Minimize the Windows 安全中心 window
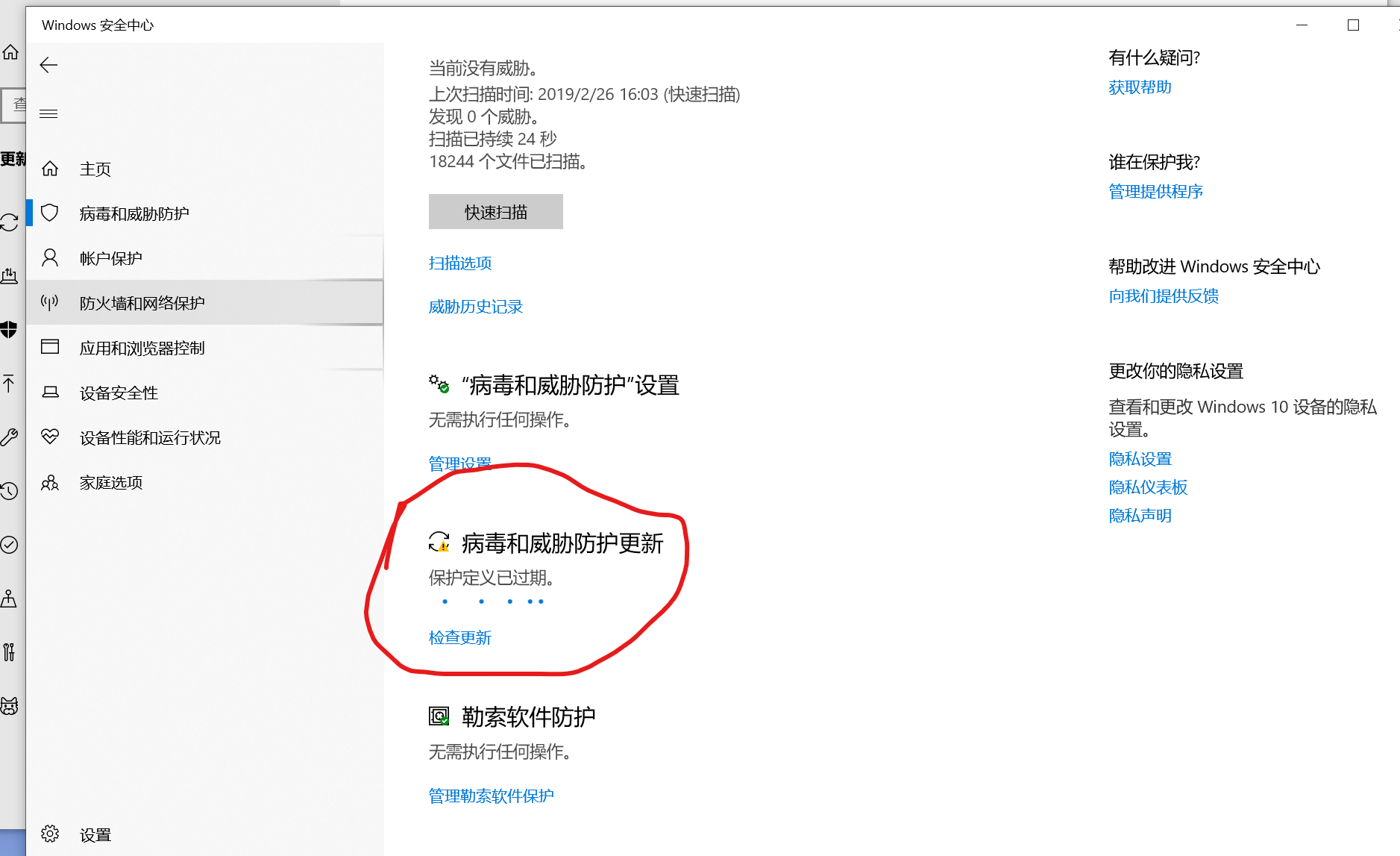Screen dimensions: 1400x856 click(1302, 25)
